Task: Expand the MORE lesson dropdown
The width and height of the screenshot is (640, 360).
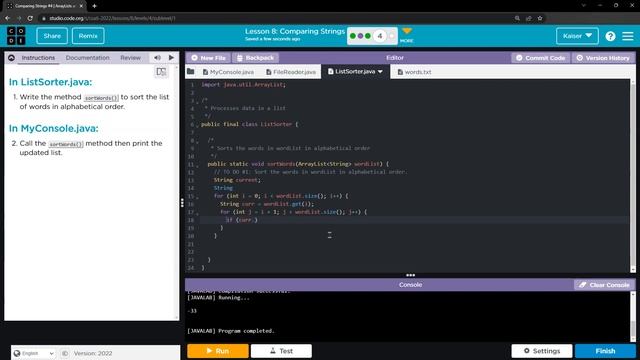Action: (x=407, y=35)
